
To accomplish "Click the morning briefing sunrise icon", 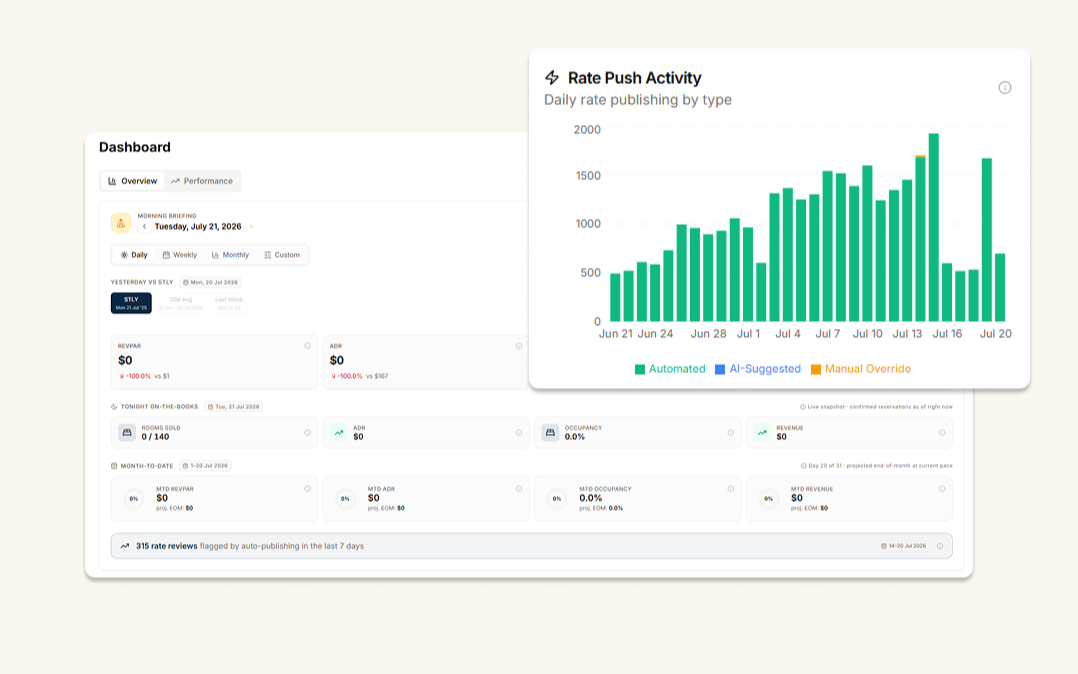I will click(x=121, y=223).
